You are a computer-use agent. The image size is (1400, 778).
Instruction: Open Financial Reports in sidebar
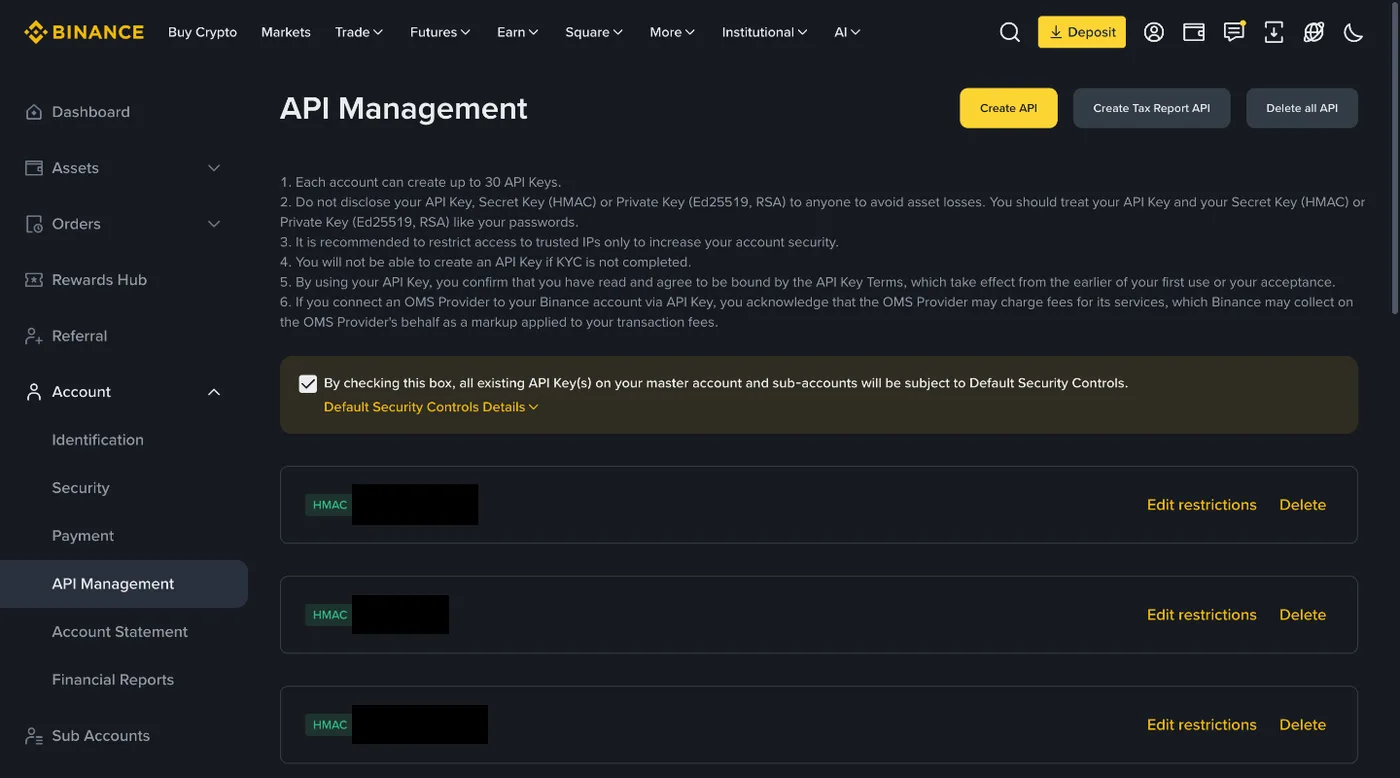tap(113, 680)
